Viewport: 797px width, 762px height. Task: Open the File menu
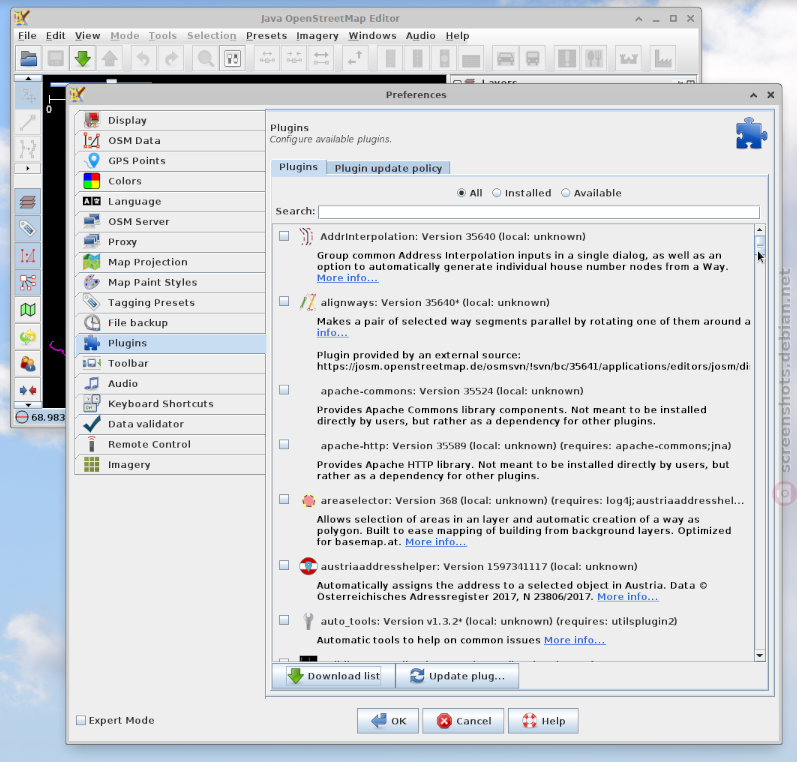pos(27,36)
